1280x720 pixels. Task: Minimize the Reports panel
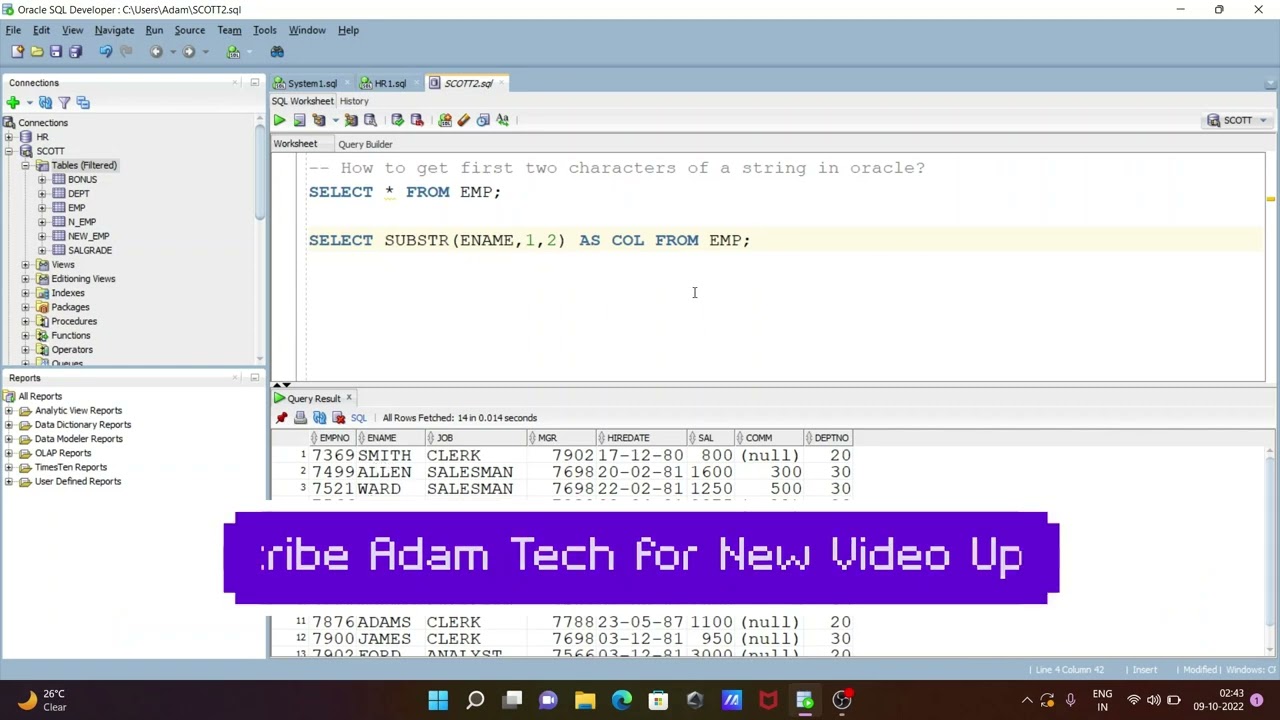tap(254, 378)
